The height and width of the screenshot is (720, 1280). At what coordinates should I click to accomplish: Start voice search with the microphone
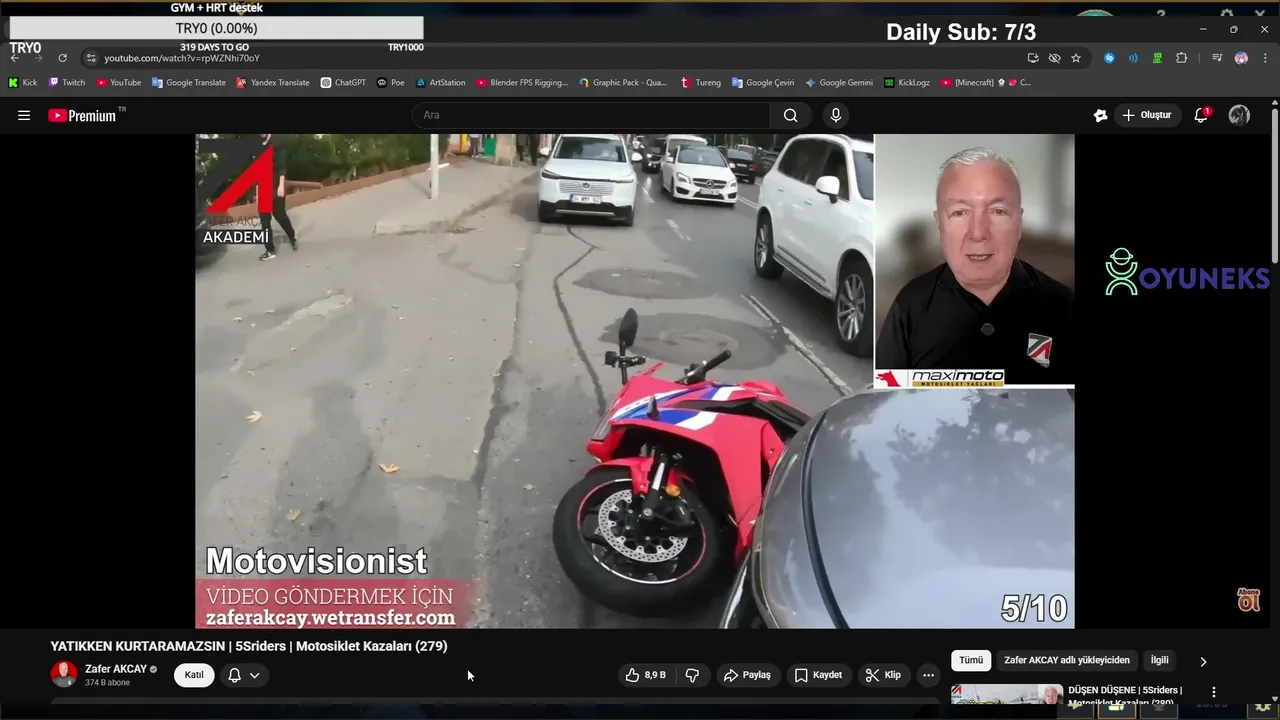click(x=836, y=115)
